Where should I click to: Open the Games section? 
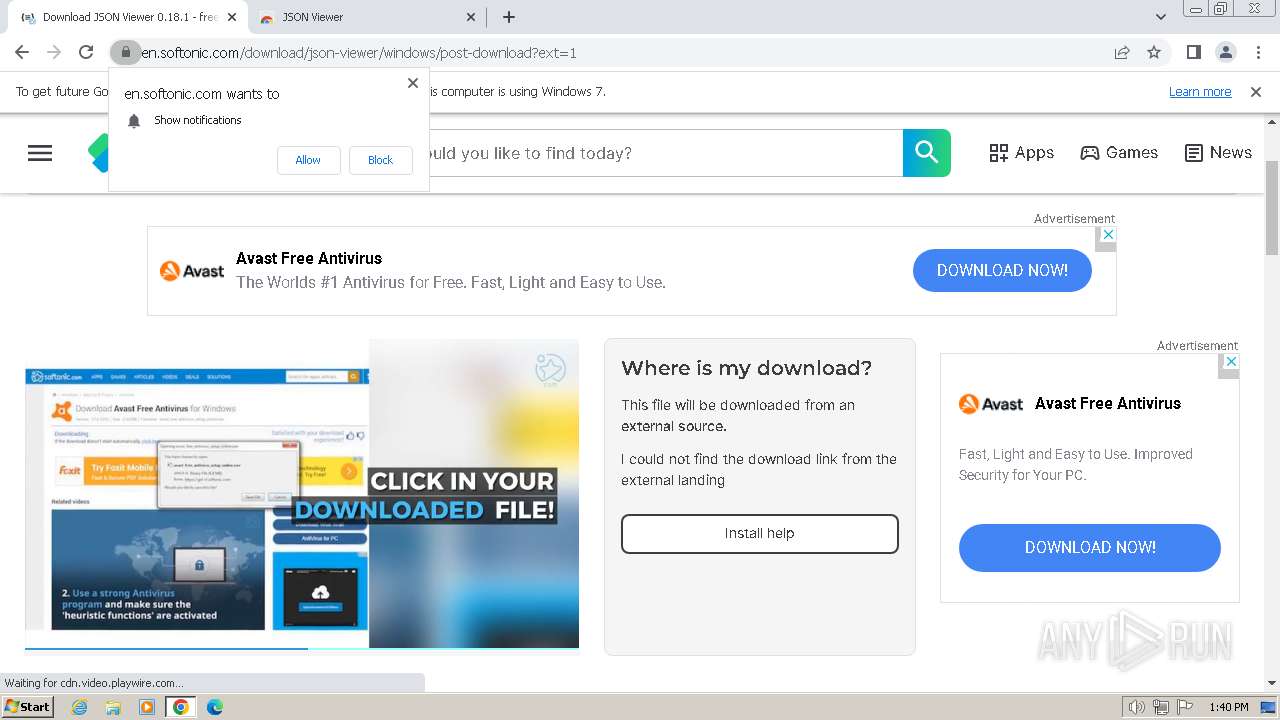[1119, 153]
